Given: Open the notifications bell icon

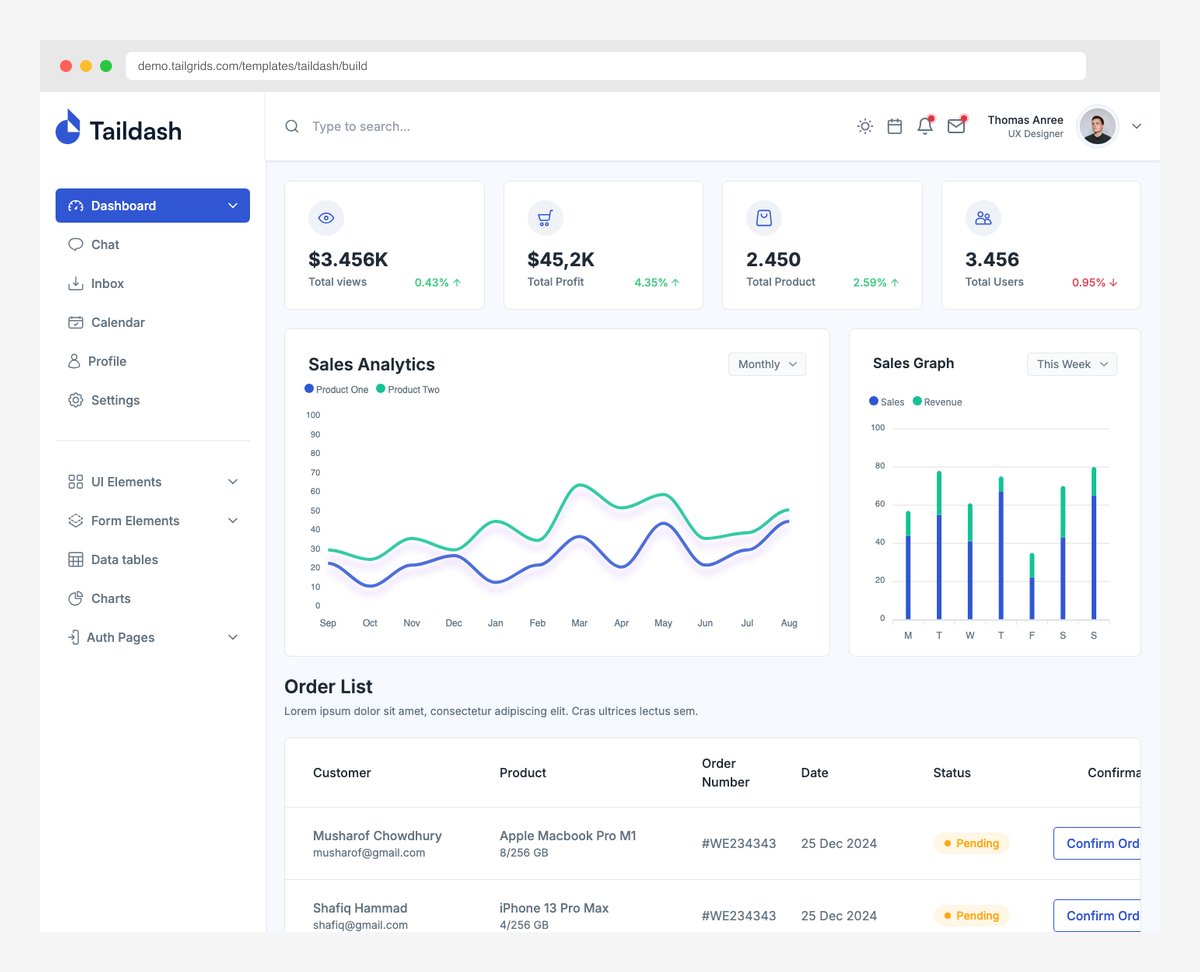Looking at the screenshot, I should click(924, 126).
